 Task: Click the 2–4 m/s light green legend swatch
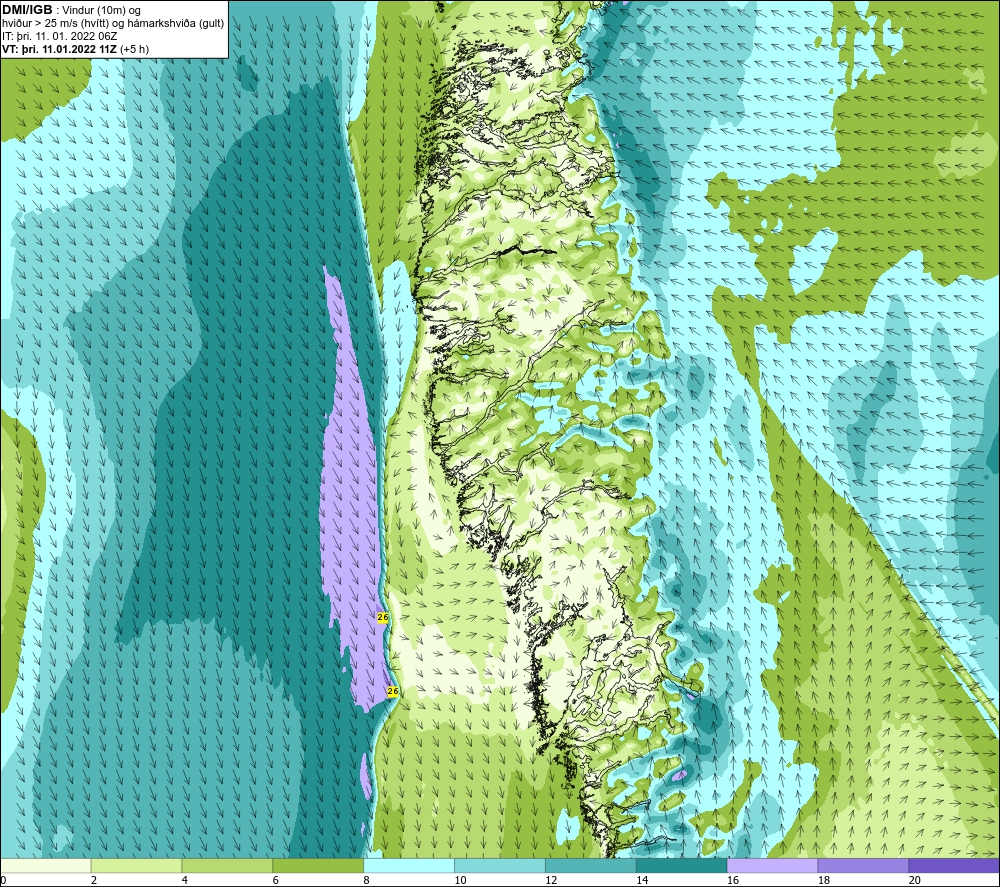pos(136,865)
